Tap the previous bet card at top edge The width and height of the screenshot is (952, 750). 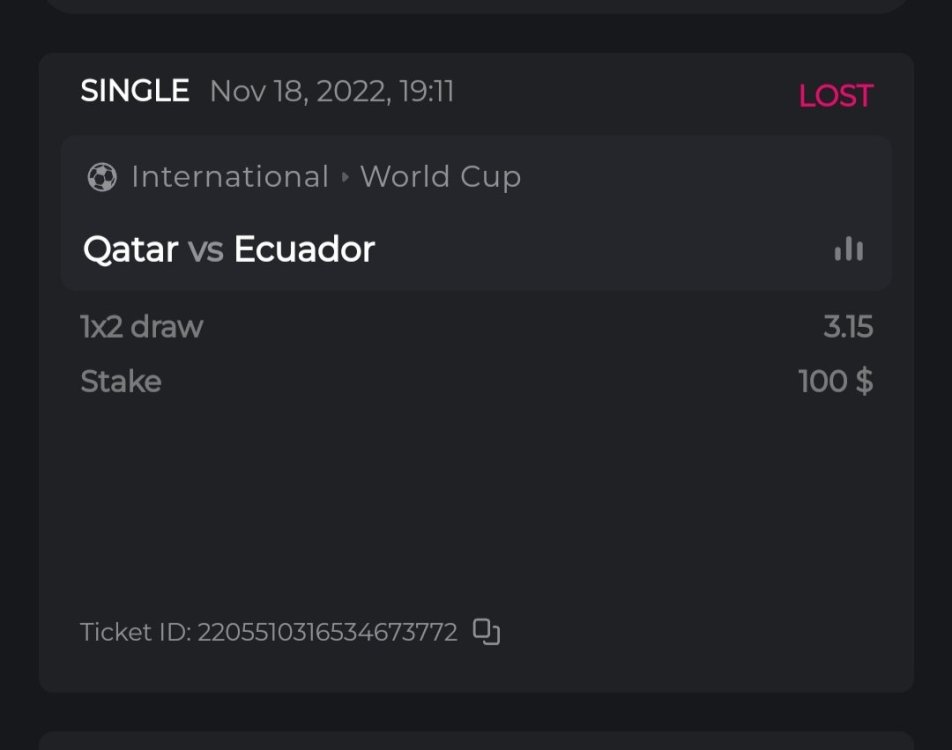click(476, 5)
